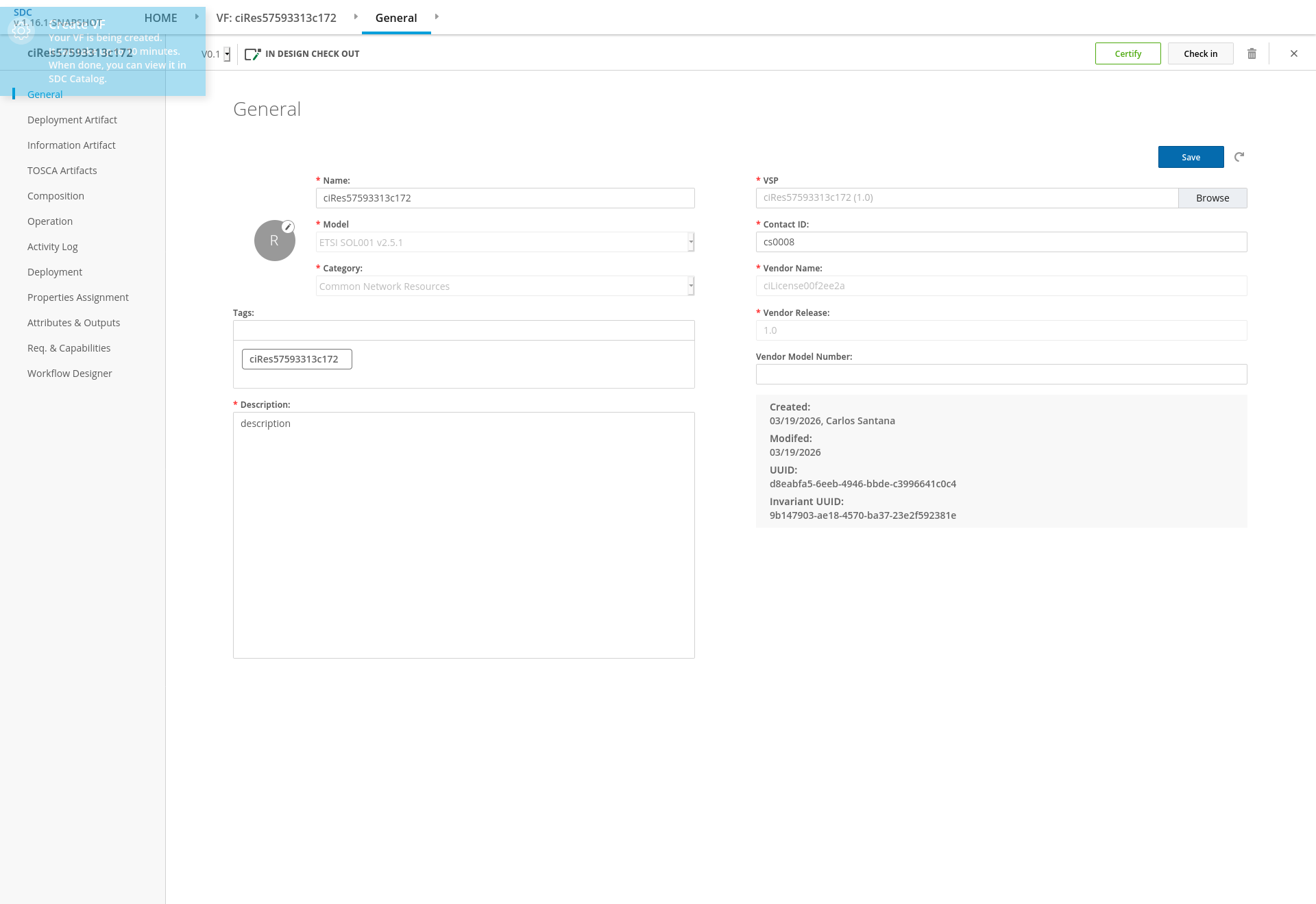
Task: Open the Composition sidebar item
Action: click(56, 196)
